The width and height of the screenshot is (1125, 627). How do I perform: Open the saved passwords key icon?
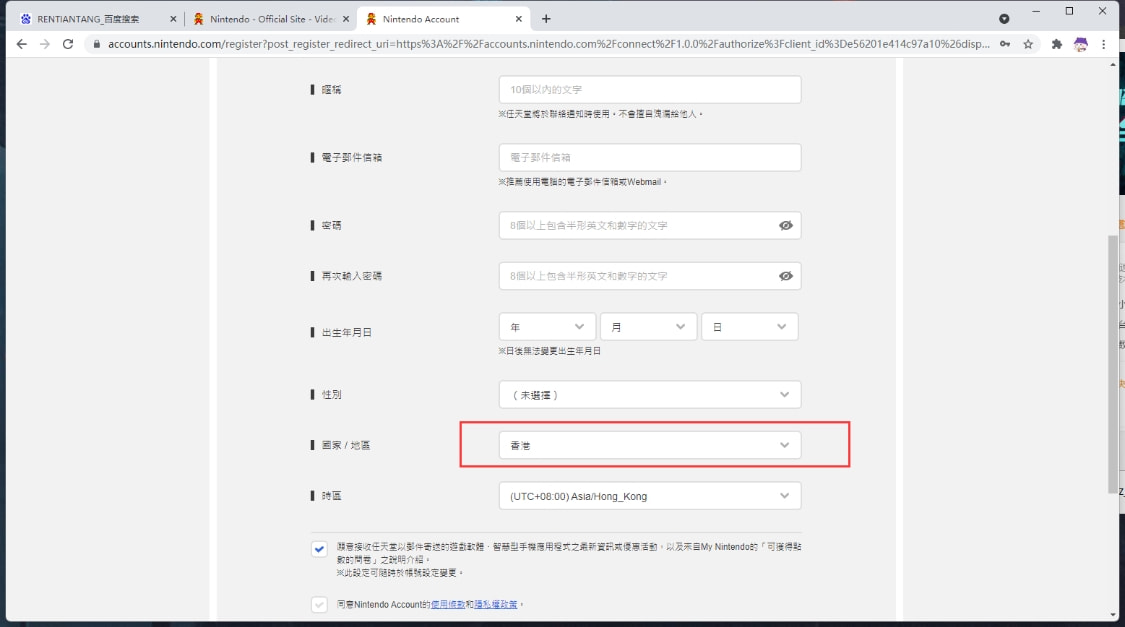pos(1005,44)
